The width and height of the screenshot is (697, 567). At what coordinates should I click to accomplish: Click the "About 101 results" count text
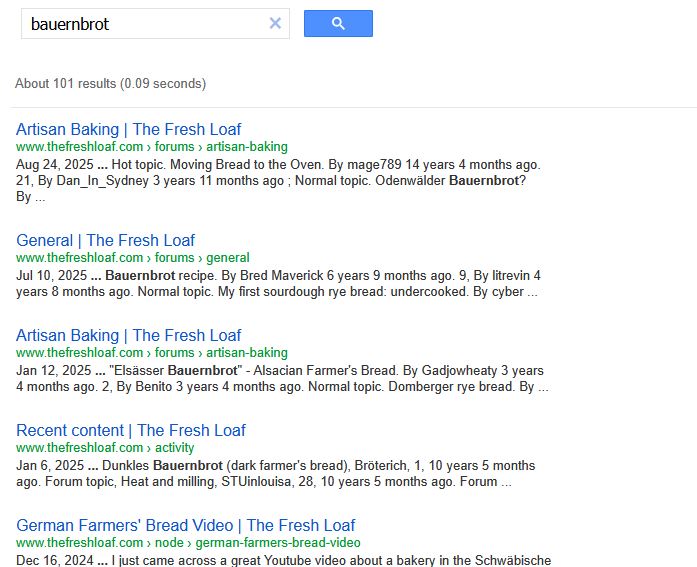coord(110,83)
